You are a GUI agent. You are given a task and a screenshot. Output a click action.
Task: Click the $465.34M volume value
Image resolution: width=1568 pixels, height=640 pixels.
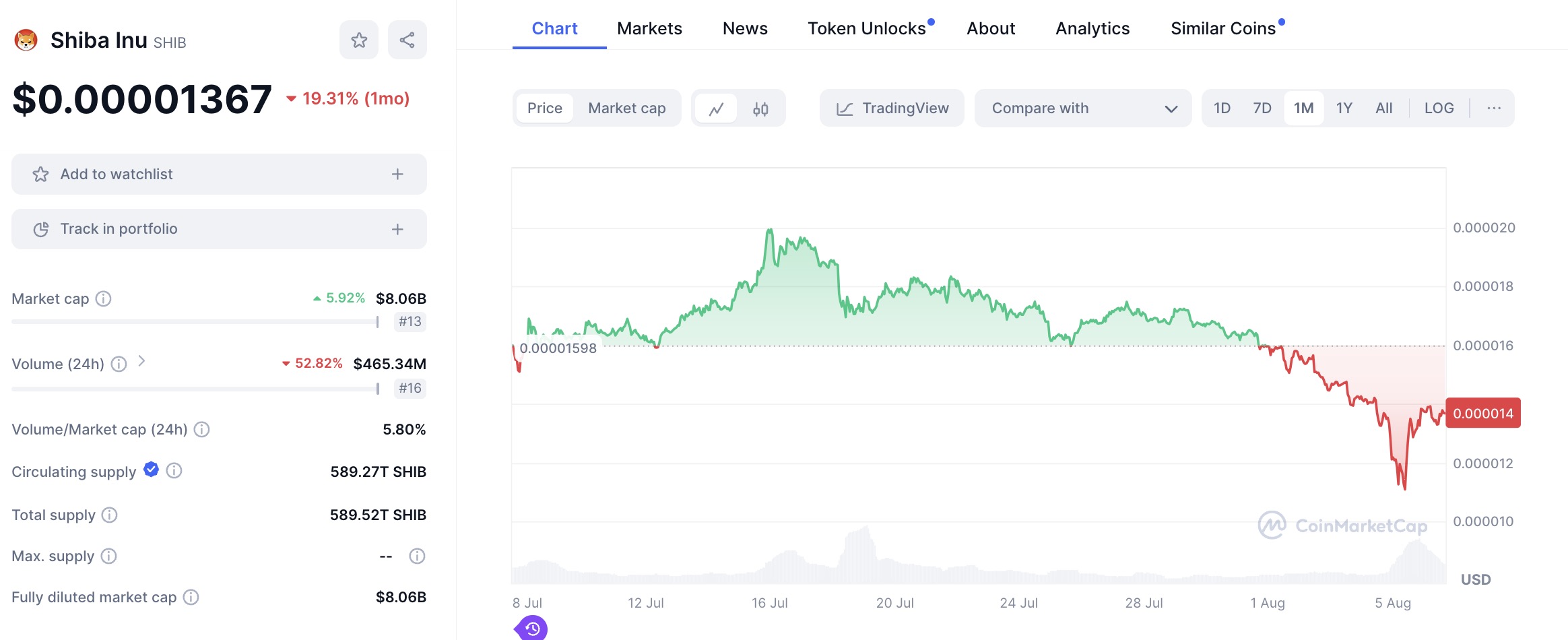click(x=389, y=364)
